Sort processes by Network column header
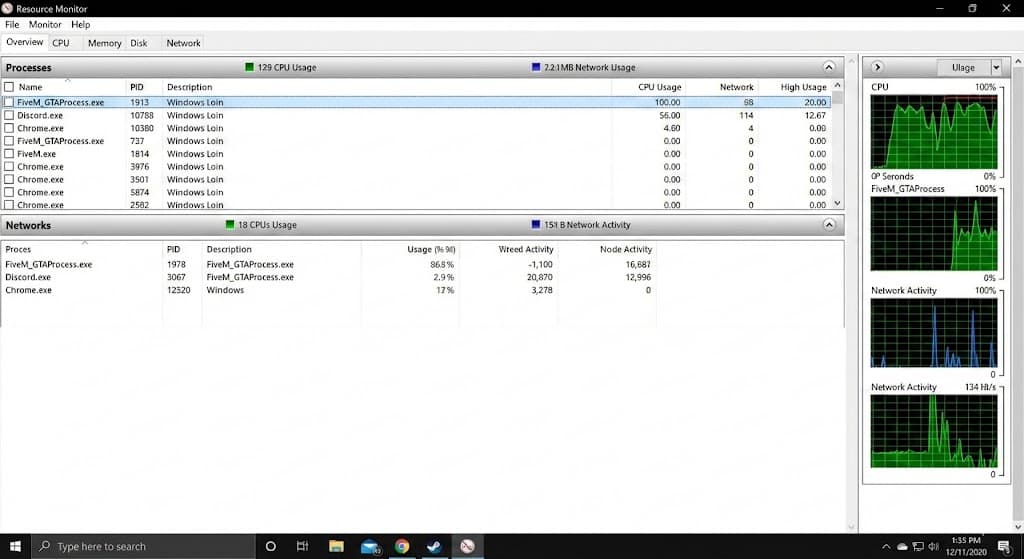 click(x=737, y=87)
